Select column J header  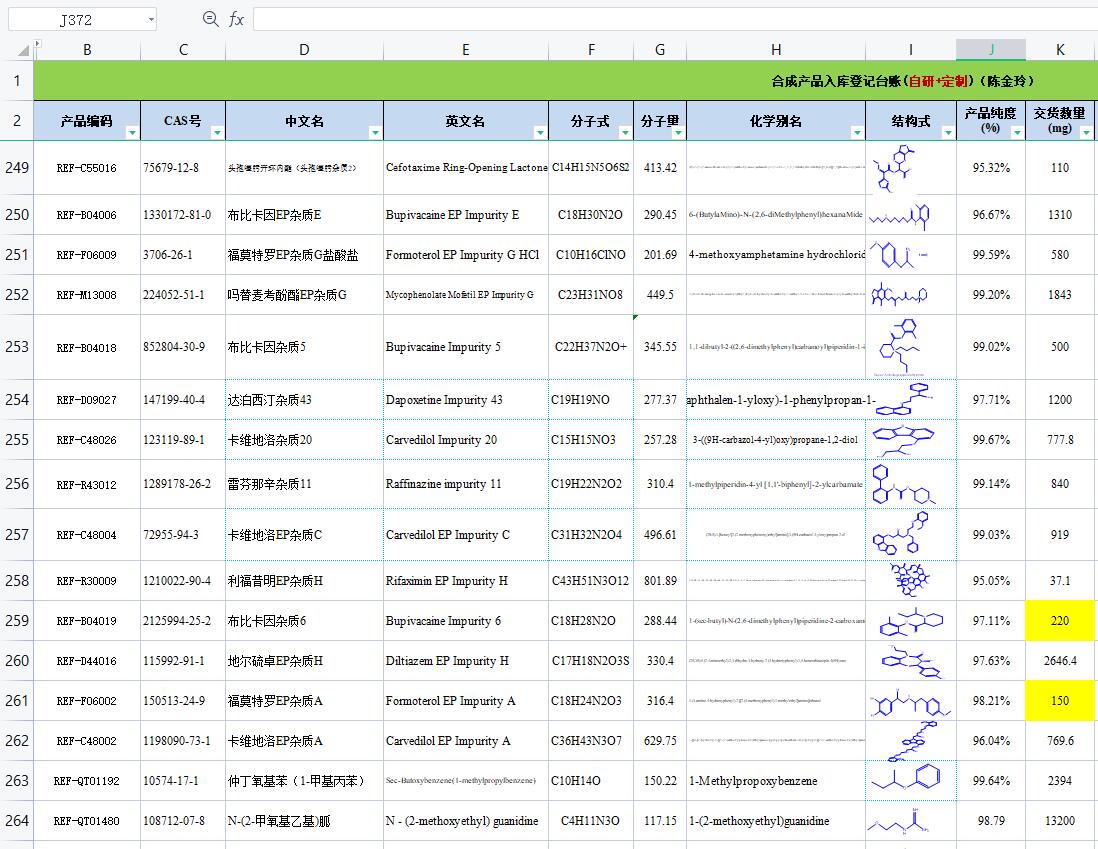click(x=991, y=50)
